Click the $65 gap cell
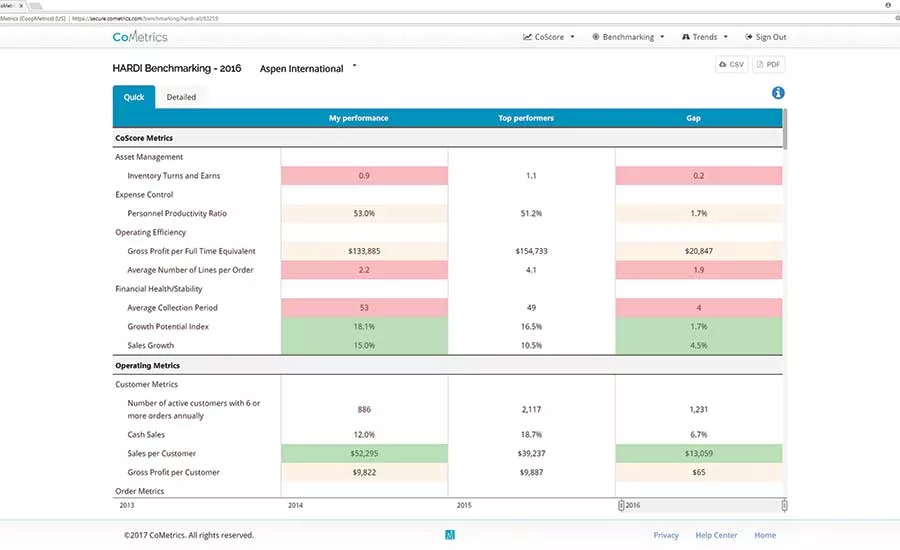Viewport: 900px width, 550px height. [699, 472]
